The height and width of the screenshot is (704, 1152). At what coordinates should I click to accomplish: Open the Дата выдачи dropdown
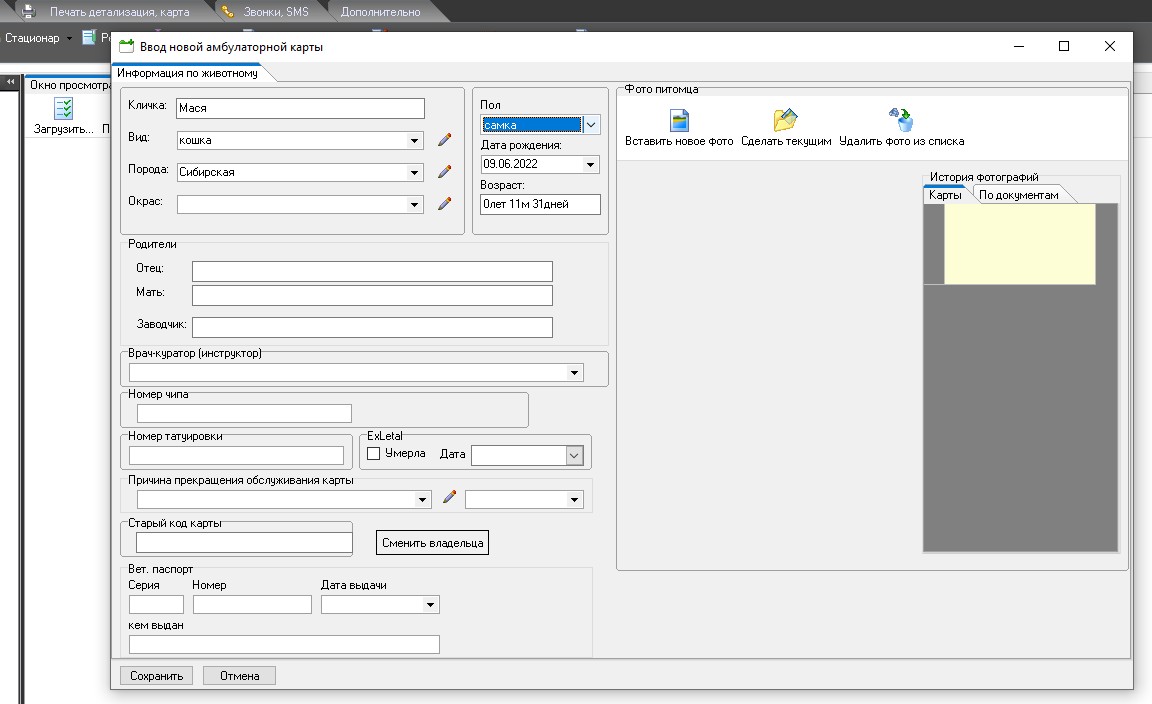click(430, 605)
